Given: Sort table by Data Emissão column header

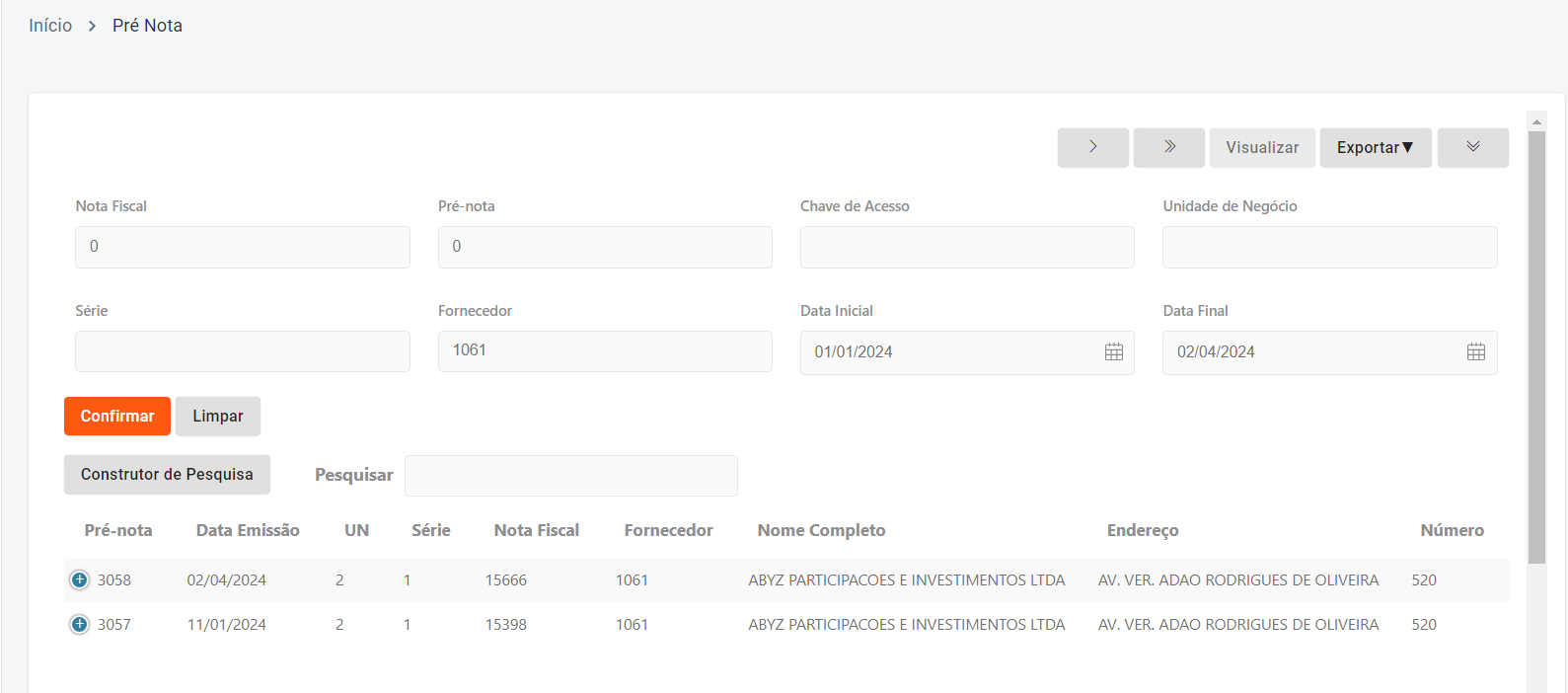Looking at the screenshot, I should click(x=248, y=531).
